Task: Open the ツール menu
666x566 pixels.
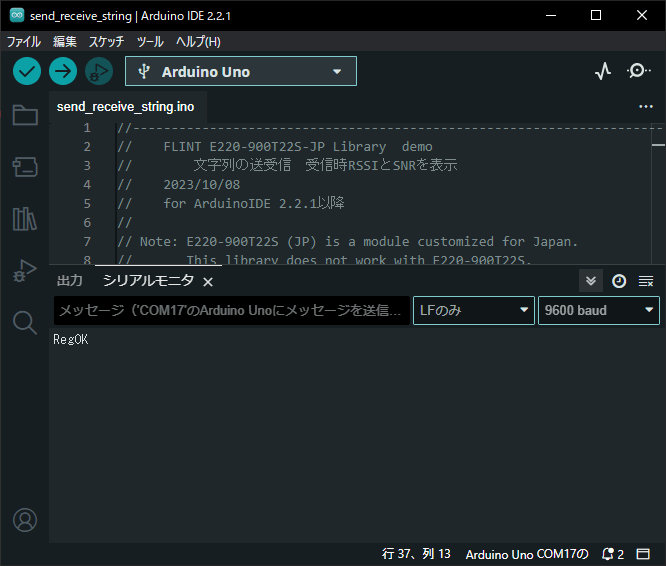Action: [x=150, y=42]
